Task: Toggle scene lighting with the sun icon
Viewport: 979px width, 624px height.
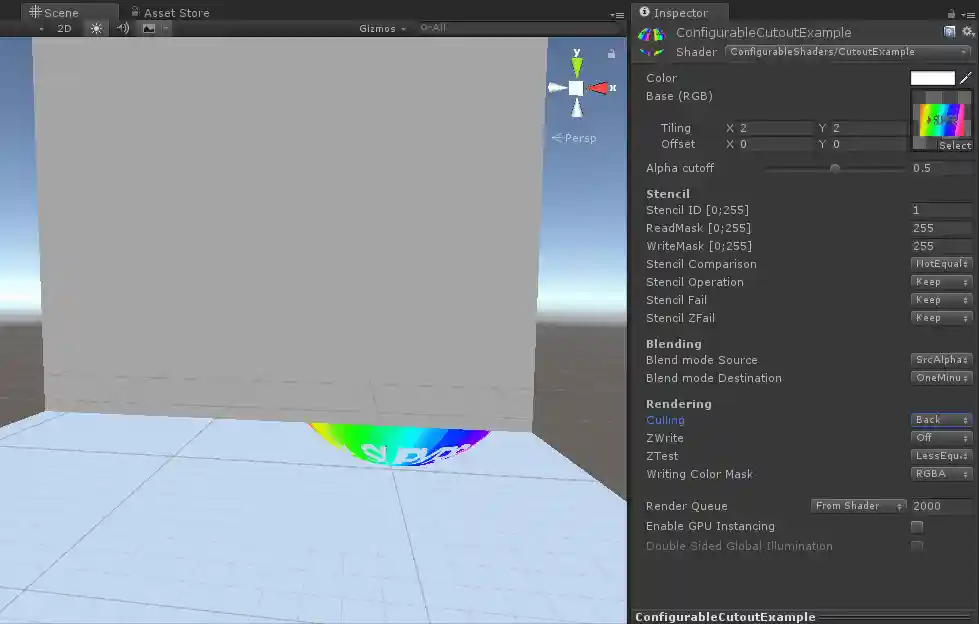Action: pos(96,28)
